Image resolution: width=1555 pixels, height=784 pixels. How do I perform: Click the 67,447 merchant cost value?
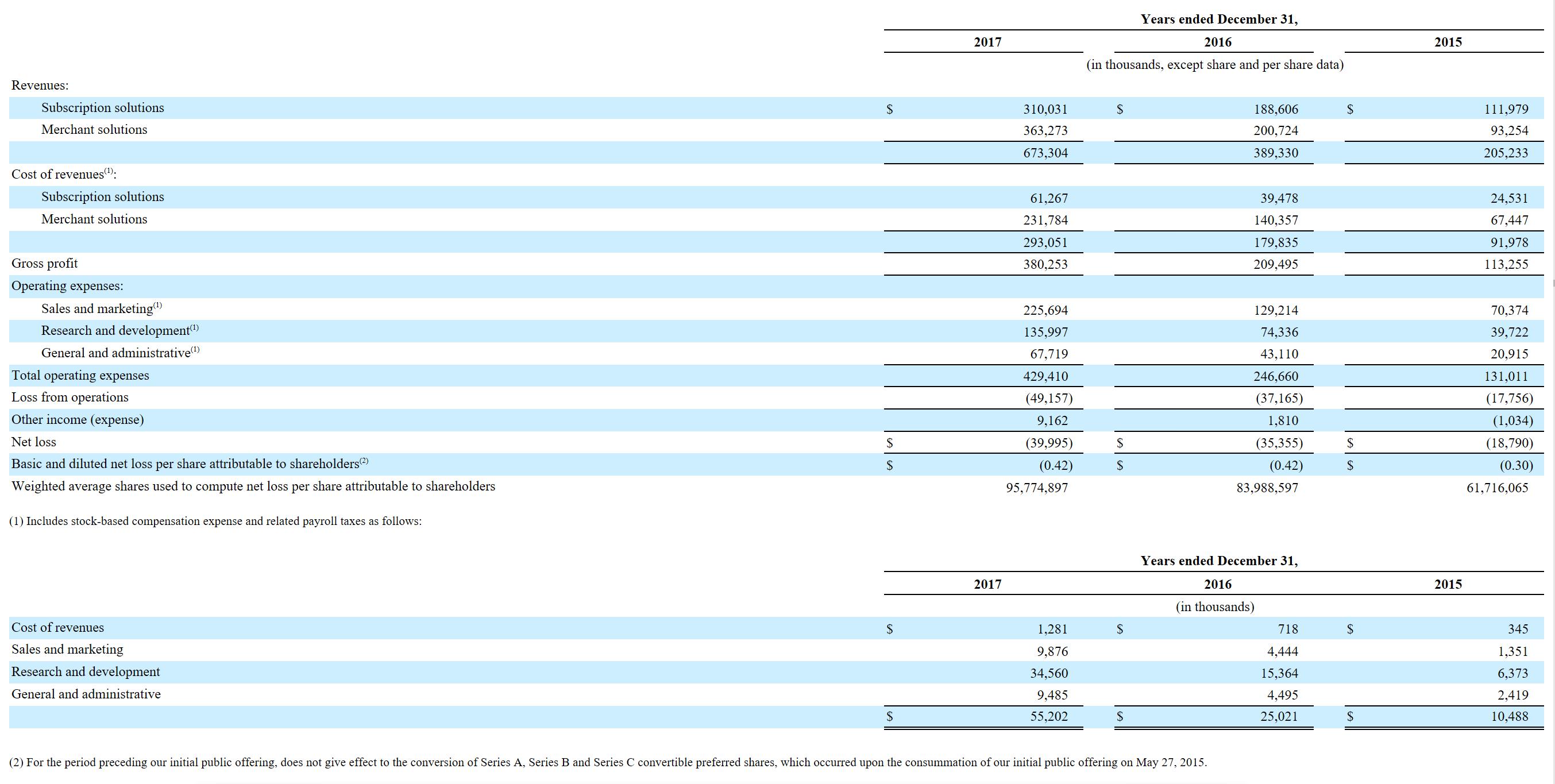pos(1509,221)
